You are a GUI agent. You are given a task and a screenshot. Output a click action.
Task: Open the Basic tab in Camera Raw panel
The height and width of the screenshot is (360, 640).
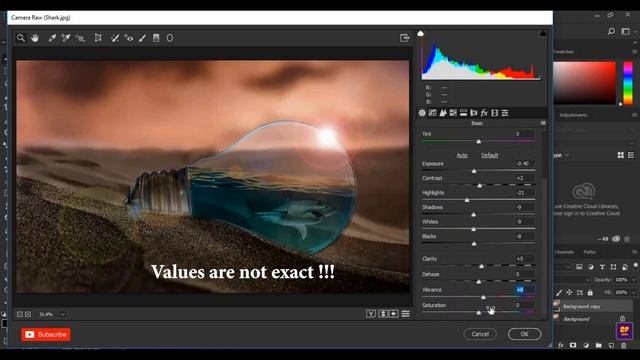[x=422, y=113]
